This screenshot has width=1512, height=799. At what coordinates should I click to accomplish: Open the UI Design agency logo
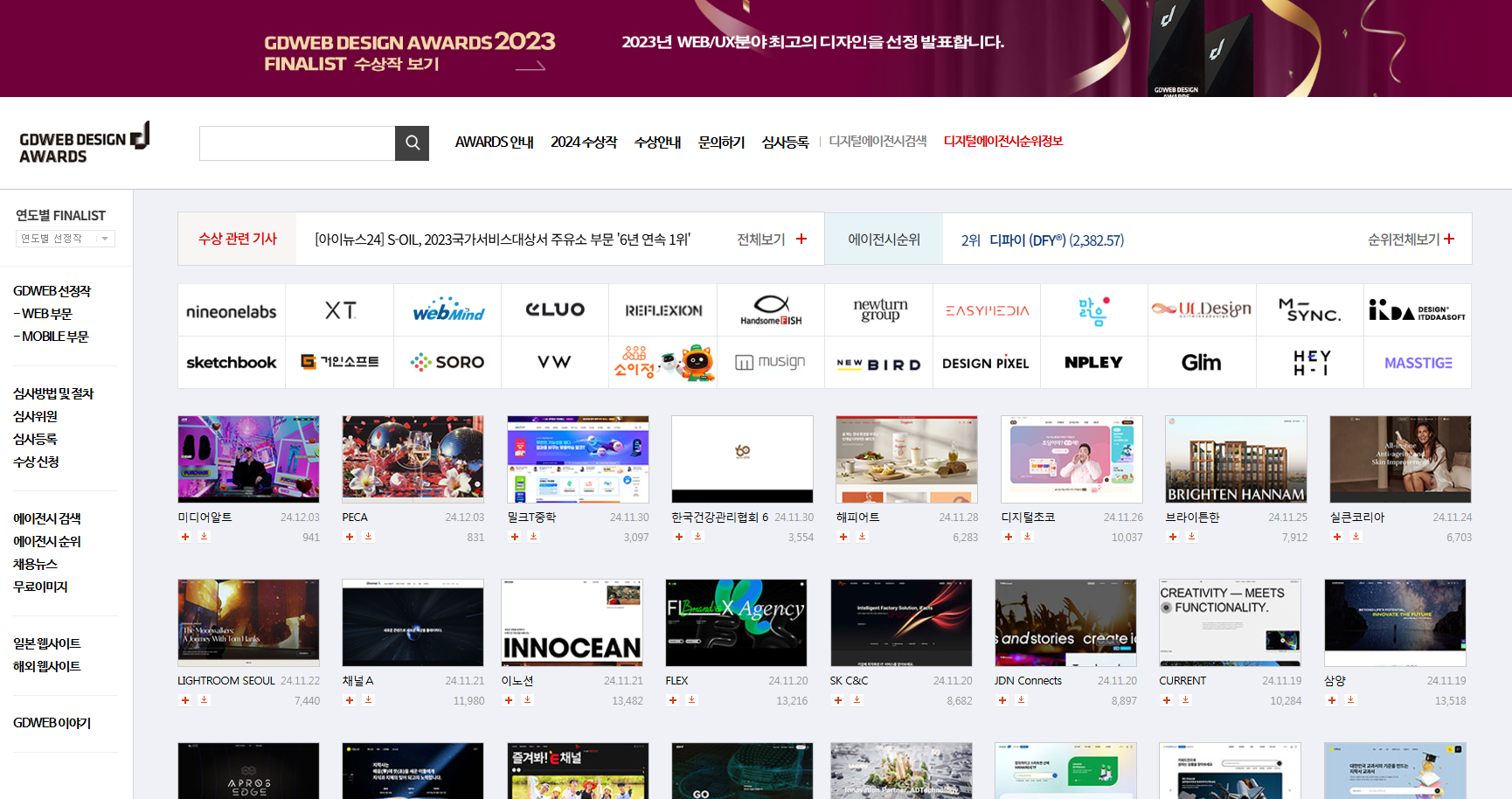coord(1202,311)
